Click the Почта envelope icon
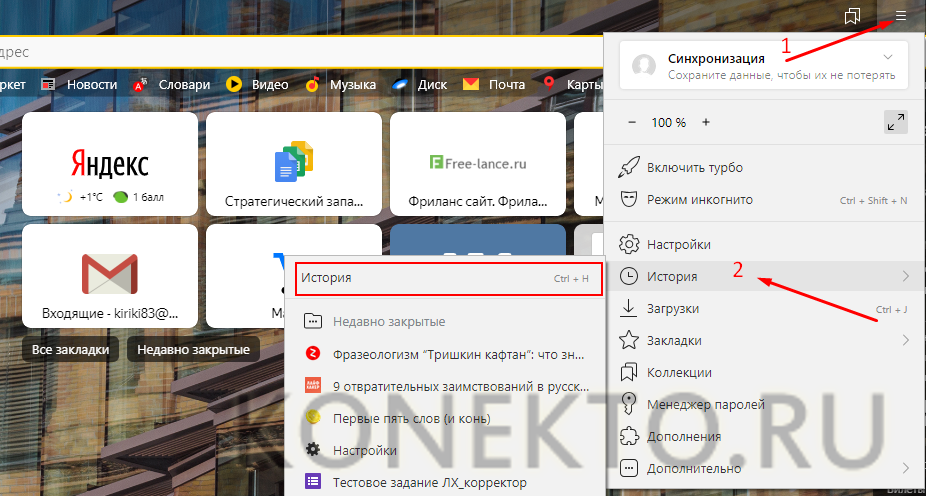Screen dimensions: 926x496 [471, 84]
